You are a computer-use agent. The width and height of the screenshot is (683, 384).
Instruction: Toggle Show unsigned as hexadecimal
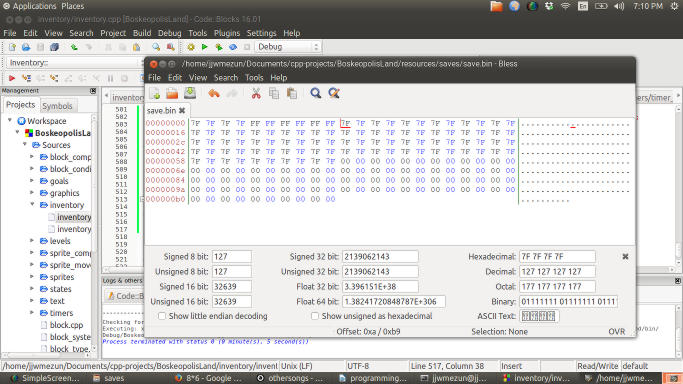pyautogui.click(x=315, y=316)
